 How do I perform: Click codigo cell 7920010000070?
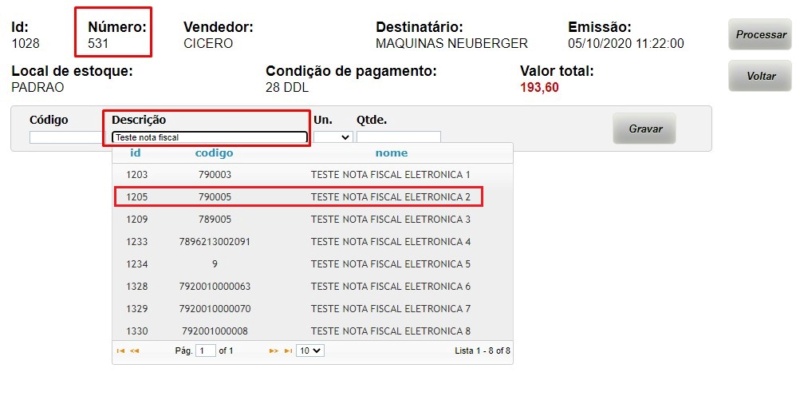(x=215, y=309)
